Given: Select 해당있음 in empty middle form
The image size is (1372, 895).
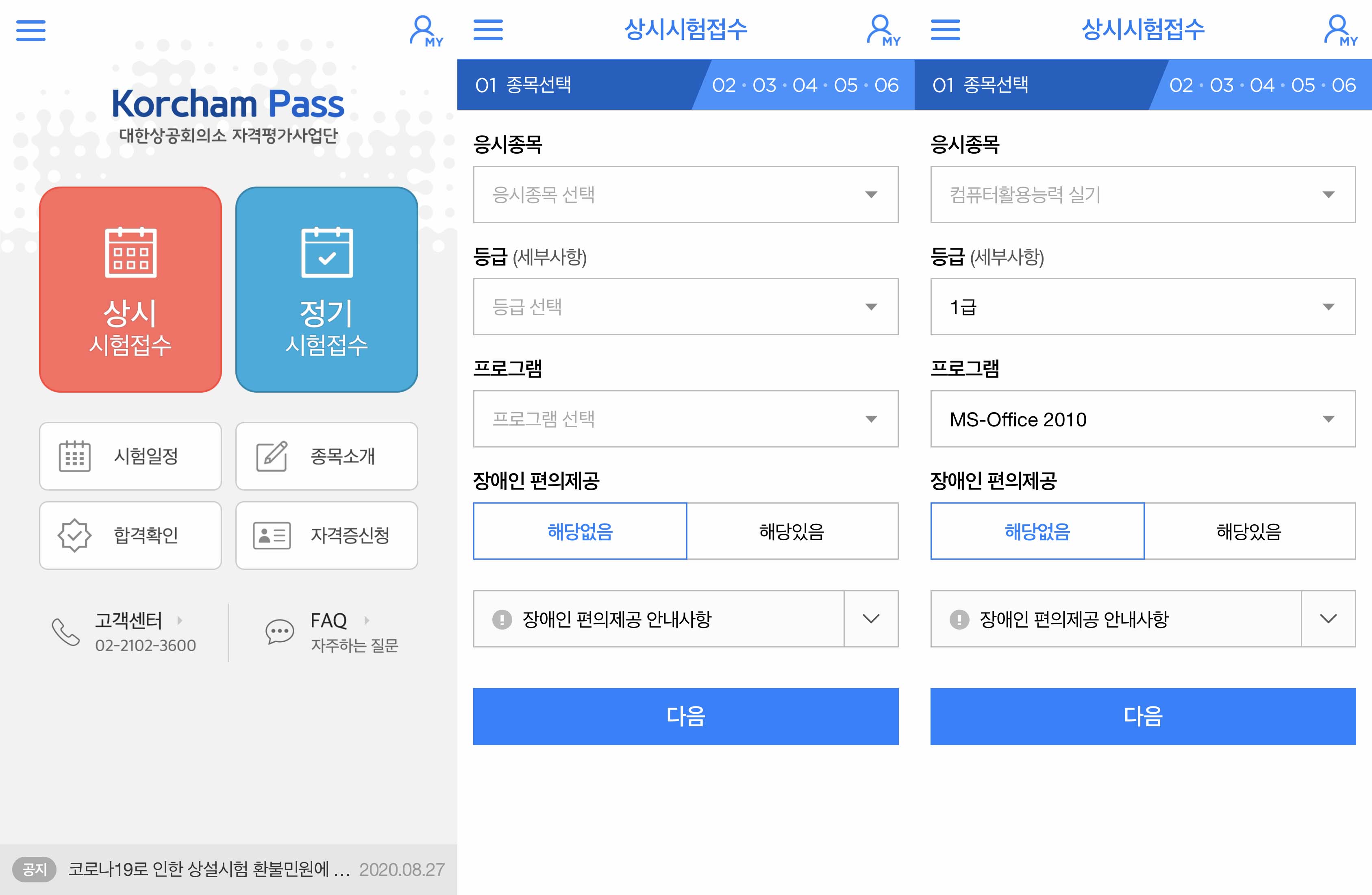Looking at the screenshot, I should (792, 531).
